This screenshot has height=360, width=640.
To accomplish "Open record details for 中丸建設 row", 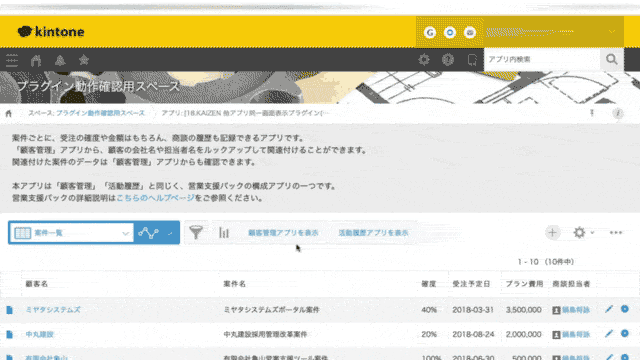I will click(x=9, y=335).
